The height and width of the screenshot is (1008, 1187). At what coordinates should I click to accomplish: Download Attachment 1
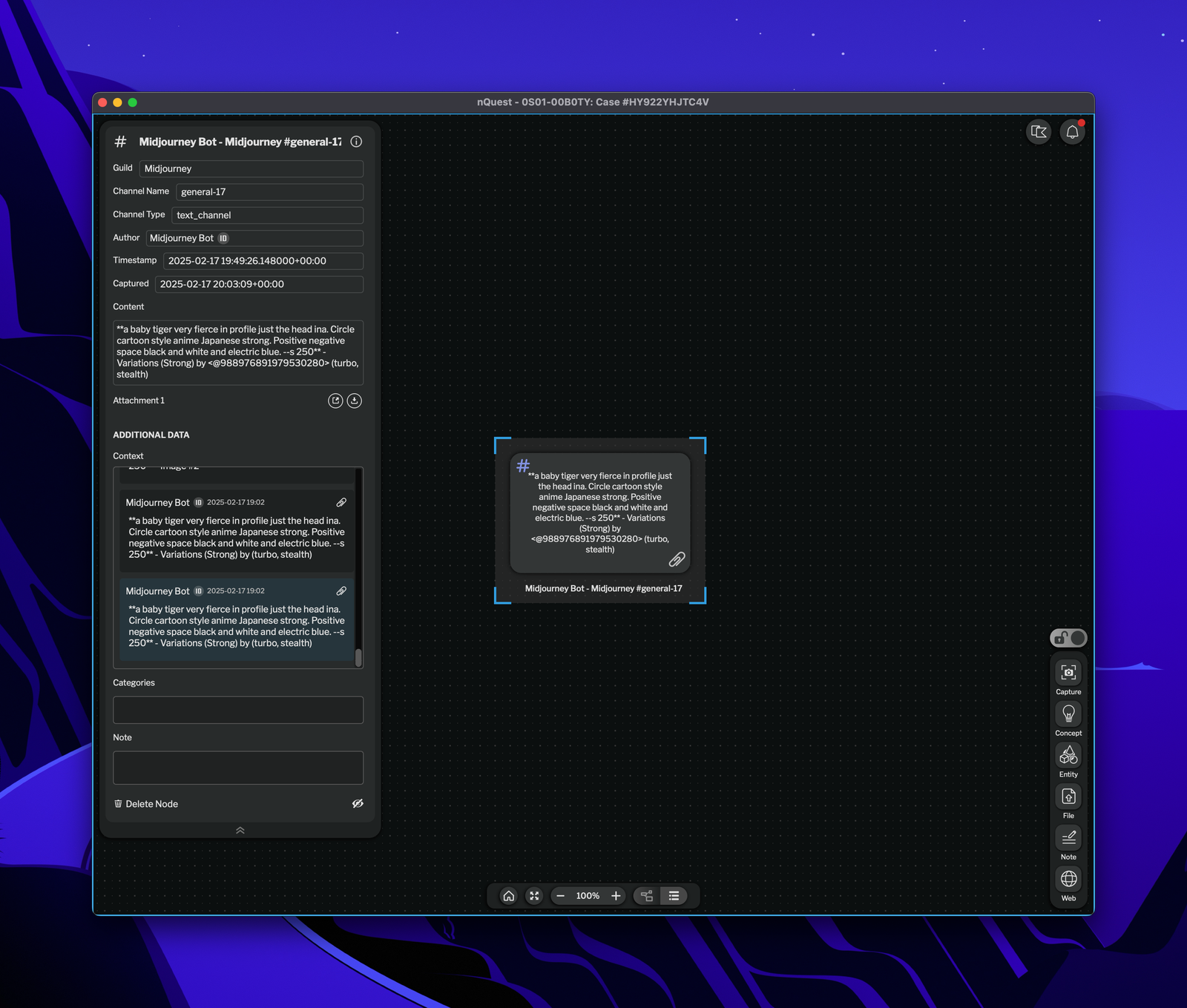pos(355,401)
